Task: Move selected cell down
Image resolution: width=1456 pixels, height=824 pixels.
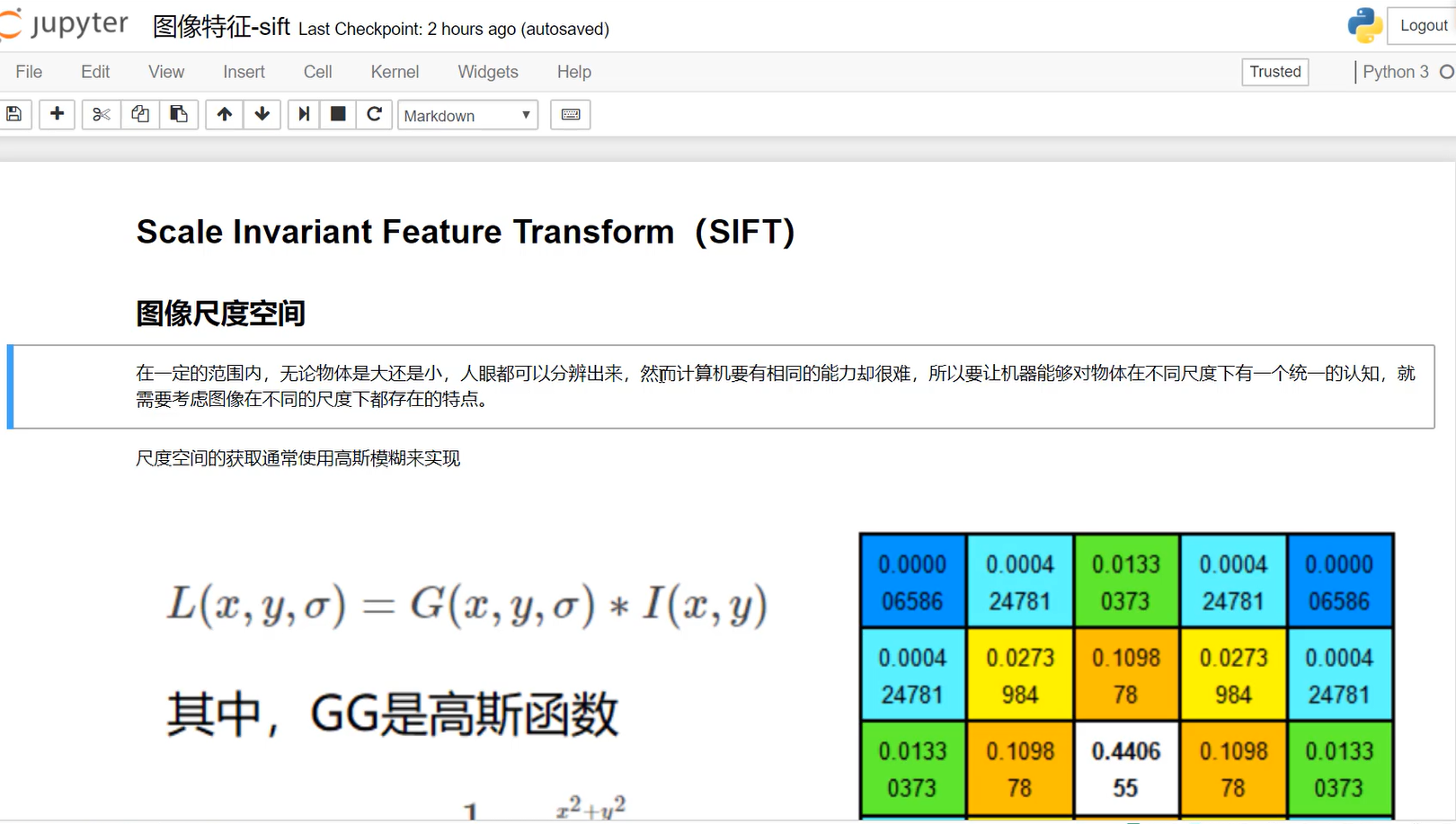Action: (x=262, y=114)
